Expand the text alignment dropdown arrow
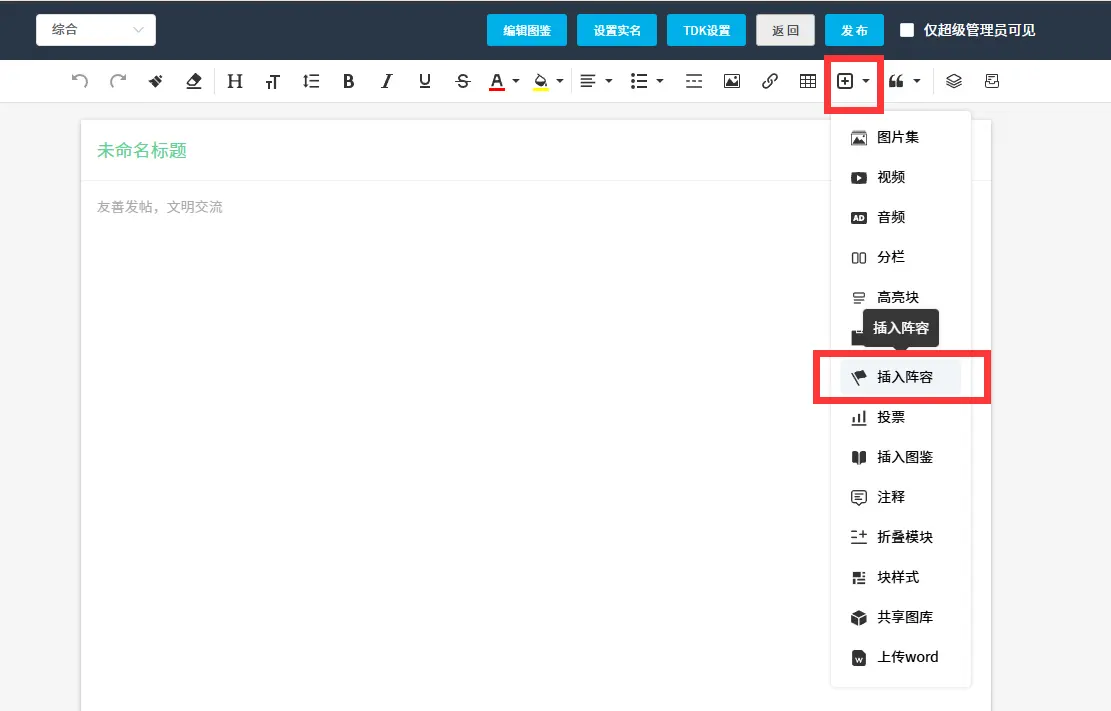Image resolution: width=1111 pixels, height=711 pixels. [609, 81]
